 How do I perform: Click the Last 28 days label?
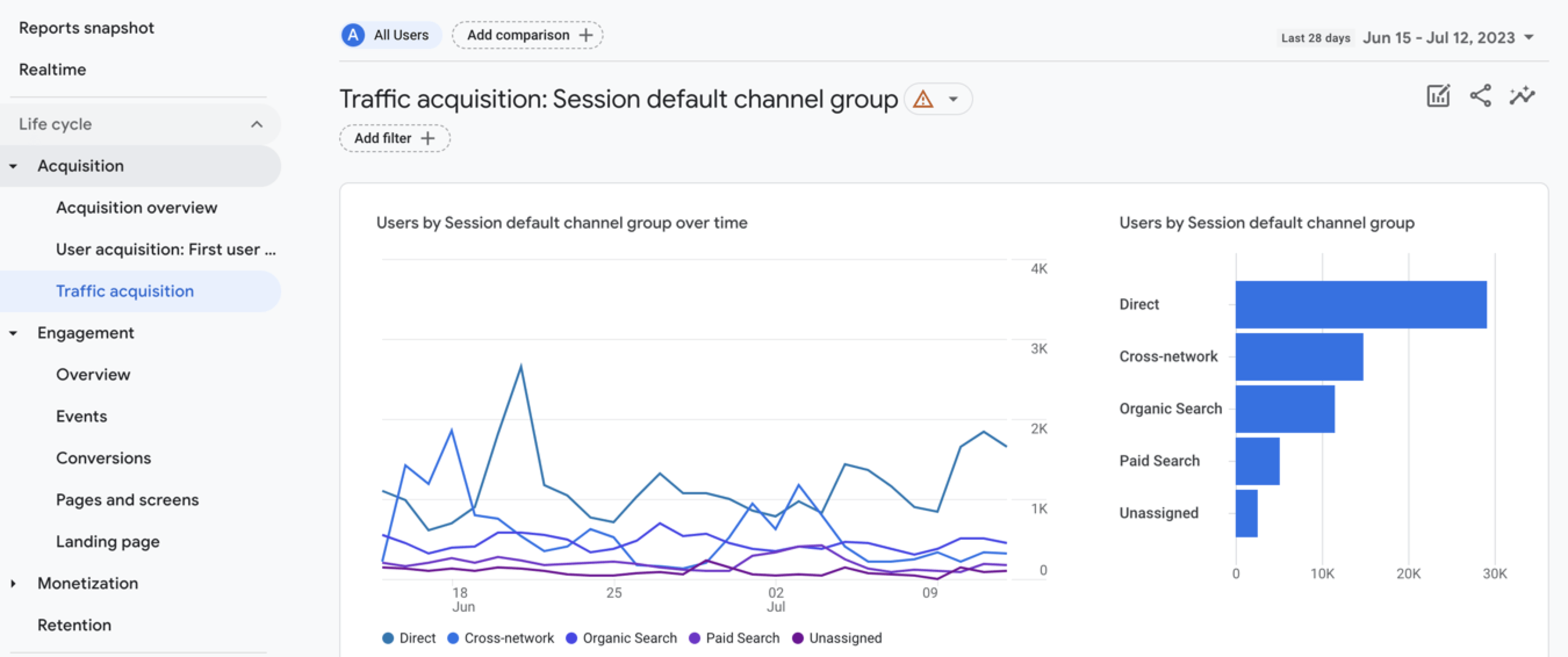(x=1315, y=38)
